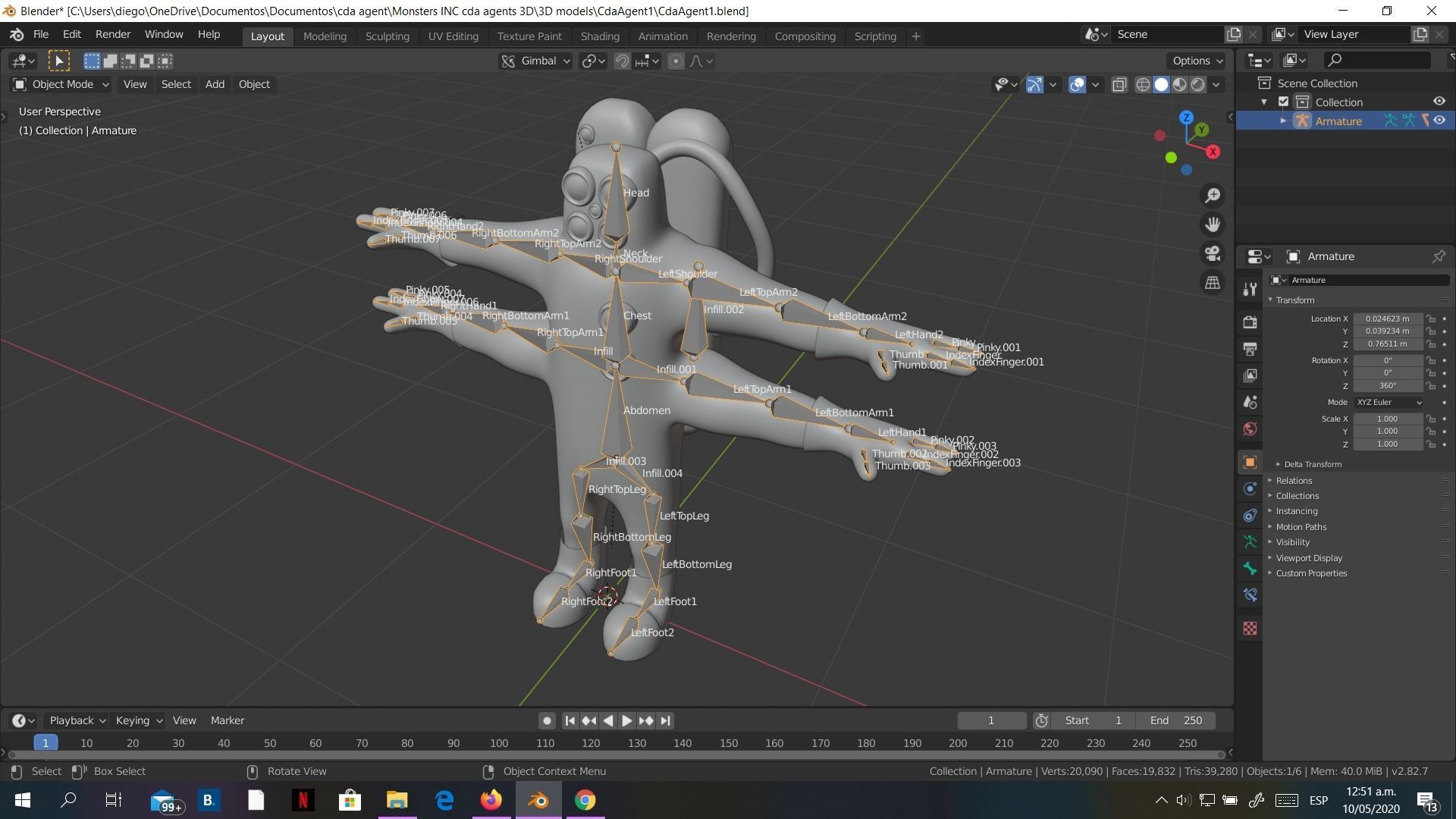1456x819 pixels.
Task: Open Texture properties checker tab
Action: click(1250, 629)
